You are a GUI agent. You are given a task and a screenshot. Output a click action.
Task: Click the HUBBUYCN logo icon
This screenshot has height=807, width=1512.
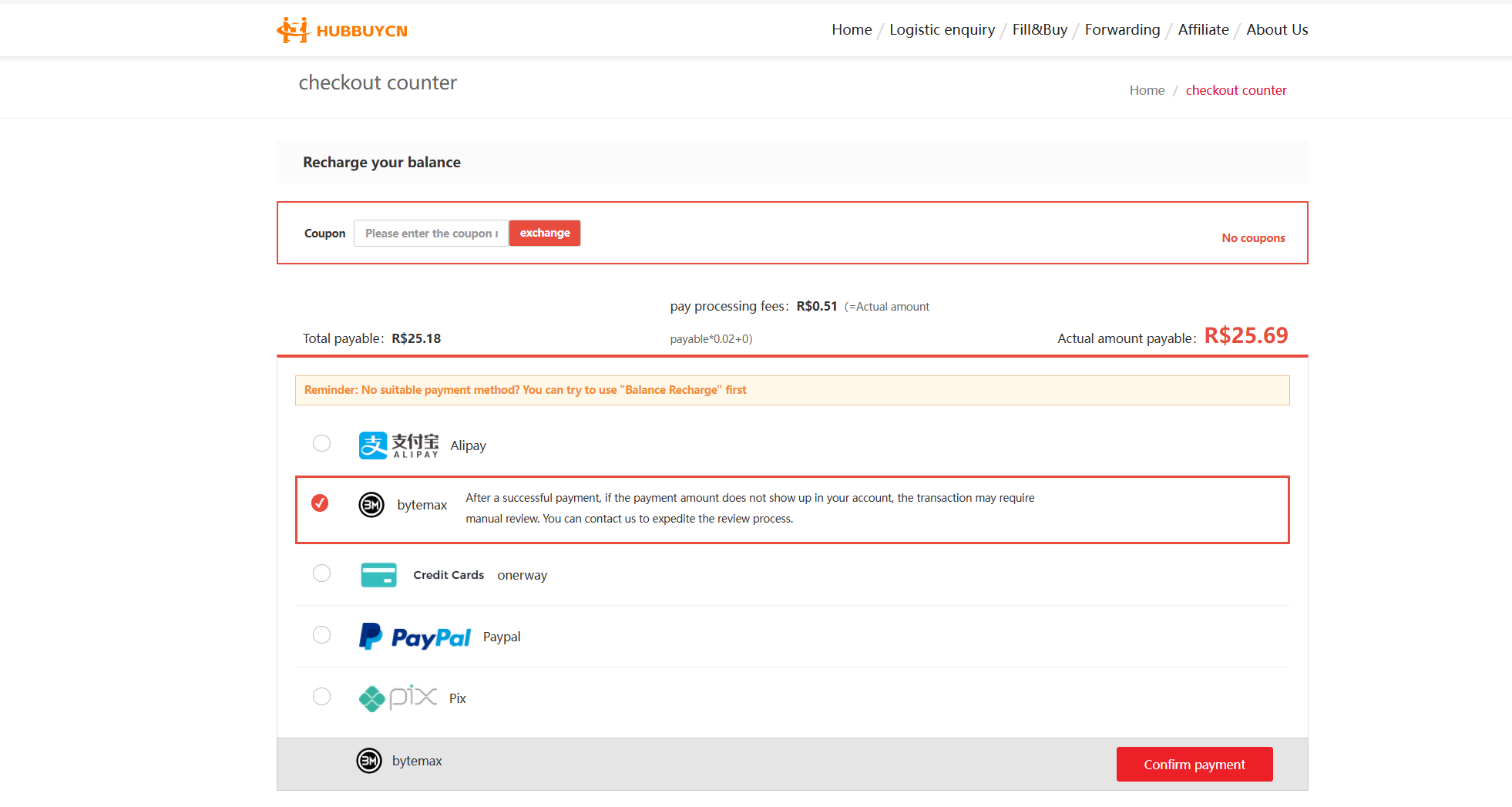[293, 30]
